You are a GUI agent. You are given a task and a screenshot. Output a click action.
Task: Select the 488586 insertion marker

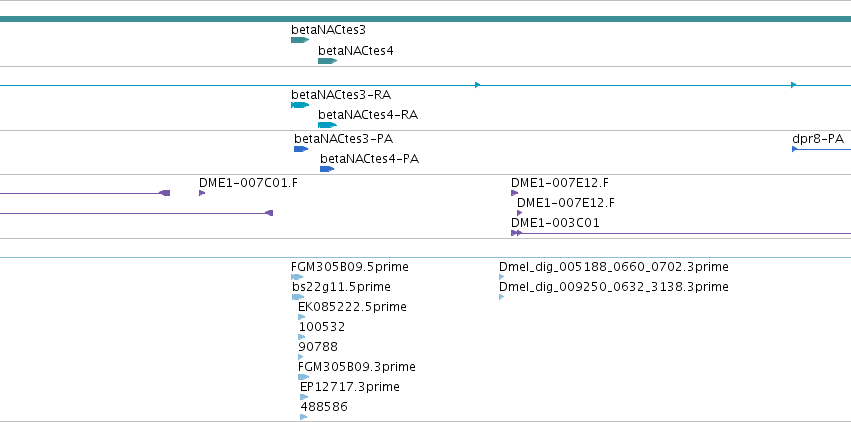[303, 417]
